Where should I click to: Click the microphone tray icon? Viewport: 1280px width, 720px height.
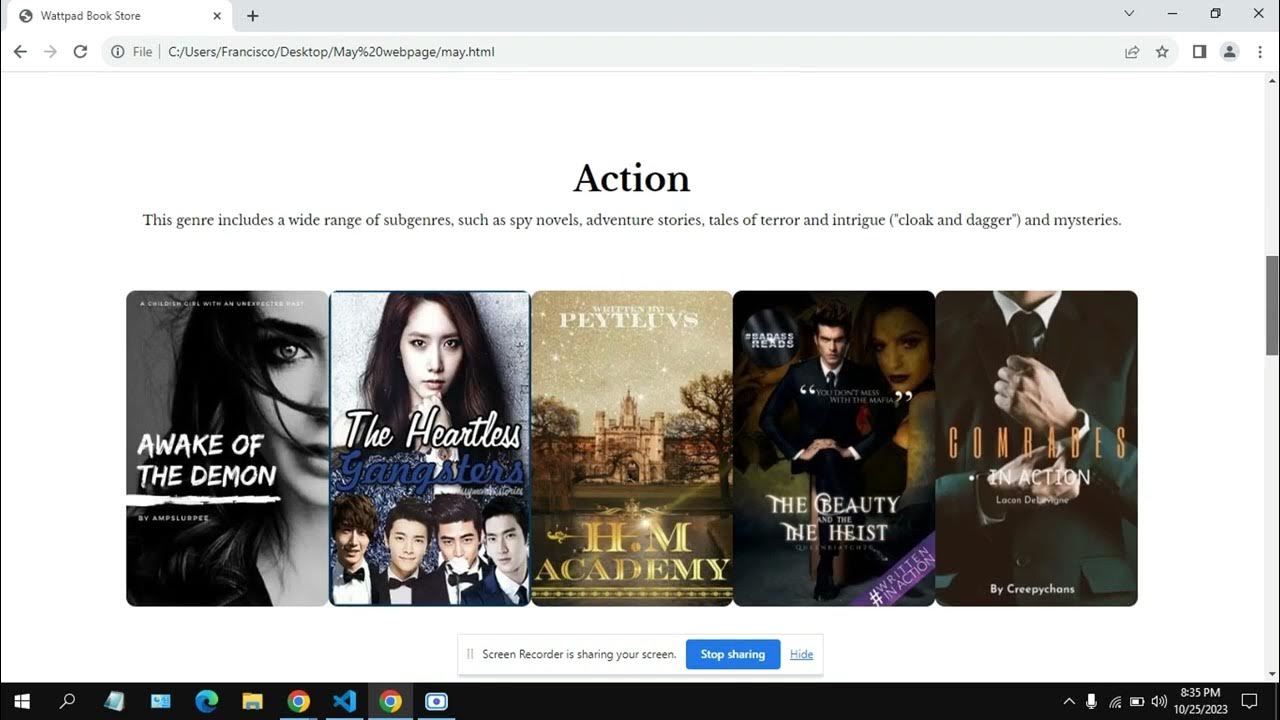tap(1092, 701)
